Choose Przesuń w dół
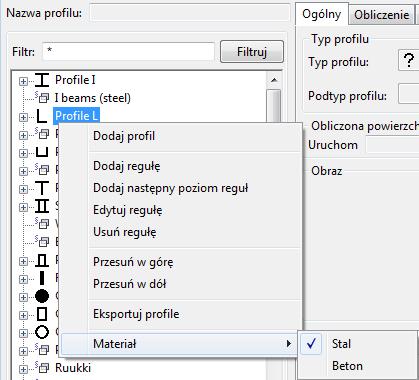 181,284
